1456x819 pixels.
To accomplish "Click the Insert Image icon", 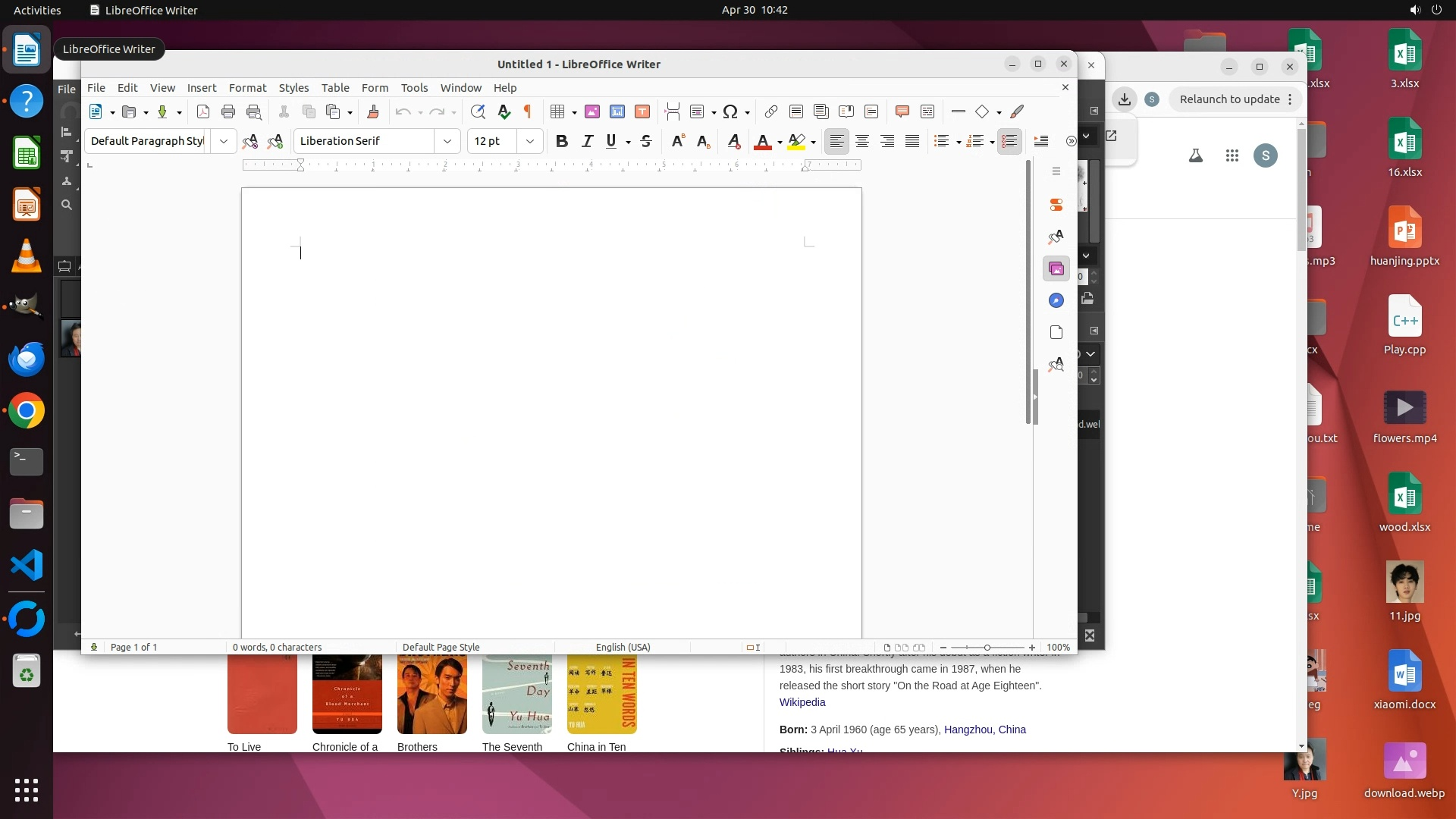I will pyautogui.click(x=592, y=112).
